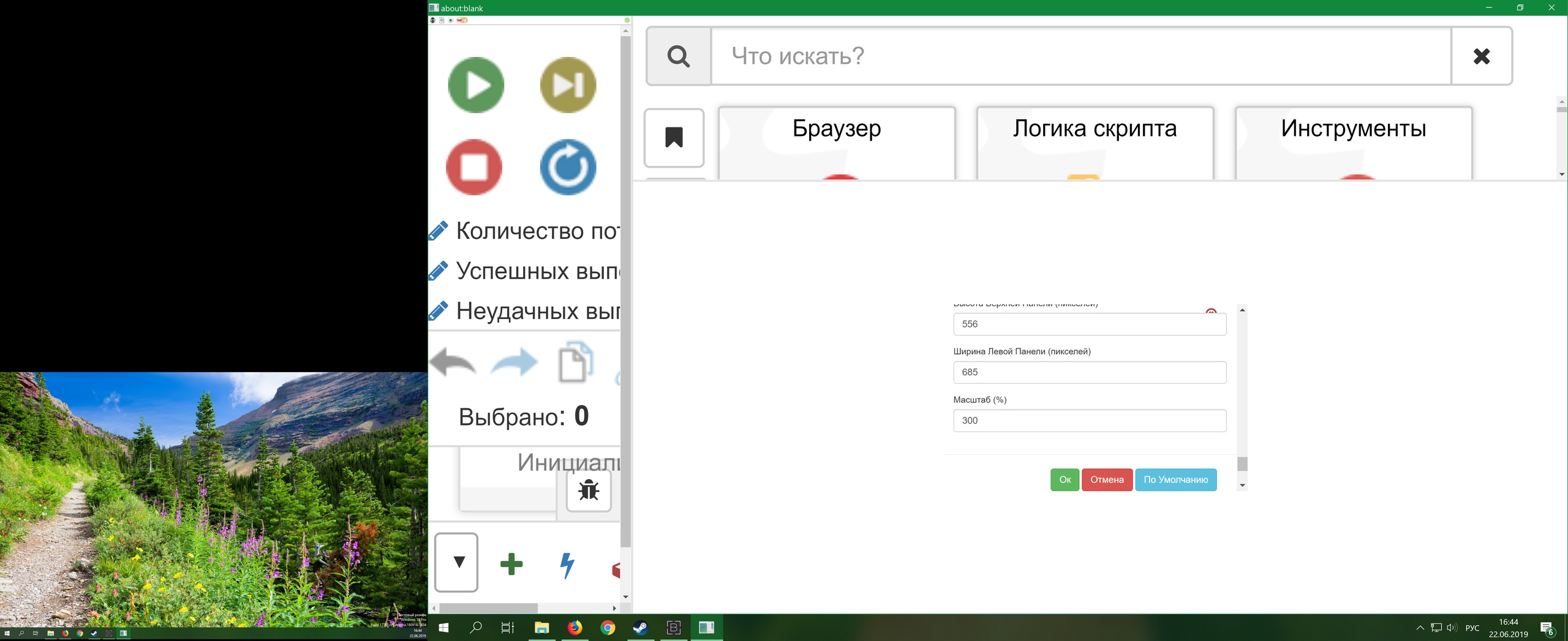Edit Количество потоков with pencil icon

point(437,231)
